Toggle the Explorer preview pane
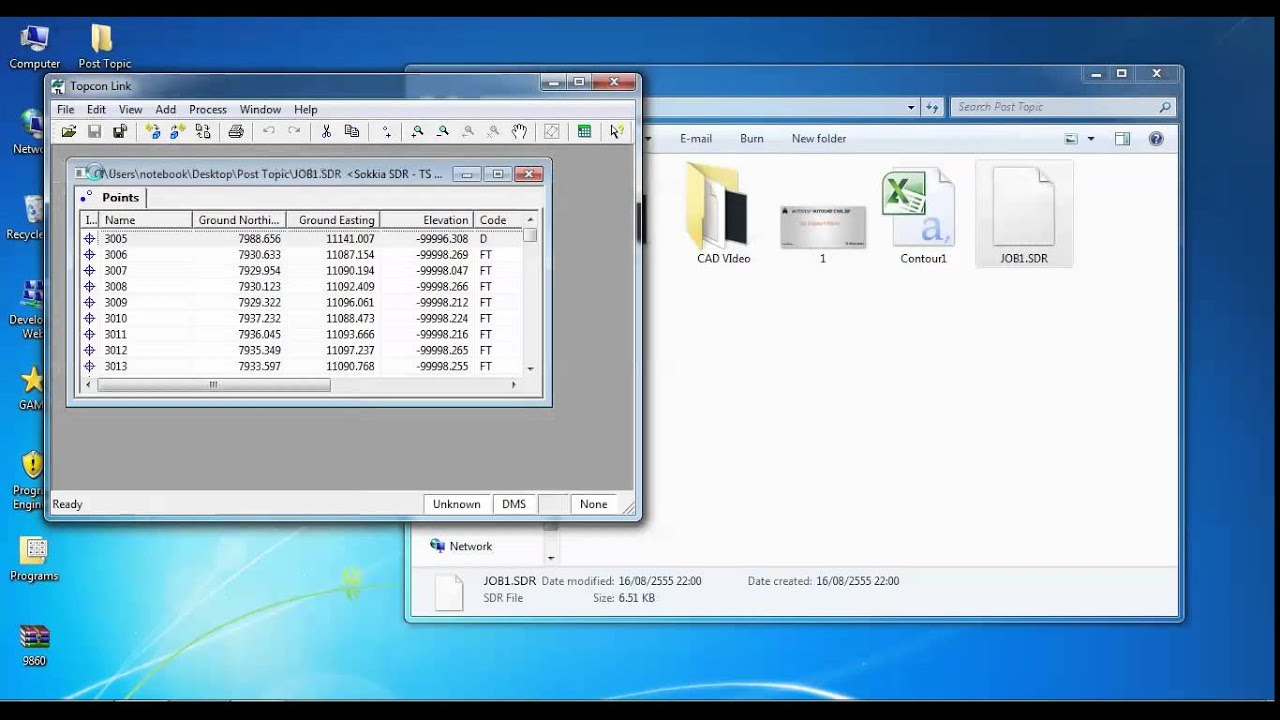The height and width of the screenshot is (720, 1280). click(x=1122, y=139)
